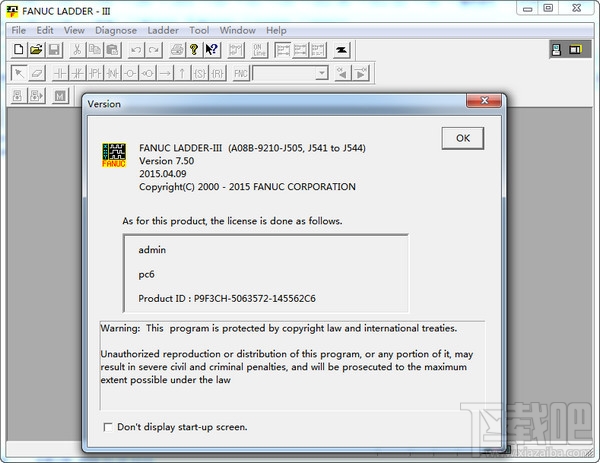Open the Window menu

pyautogui.click(x=237, y=30)
